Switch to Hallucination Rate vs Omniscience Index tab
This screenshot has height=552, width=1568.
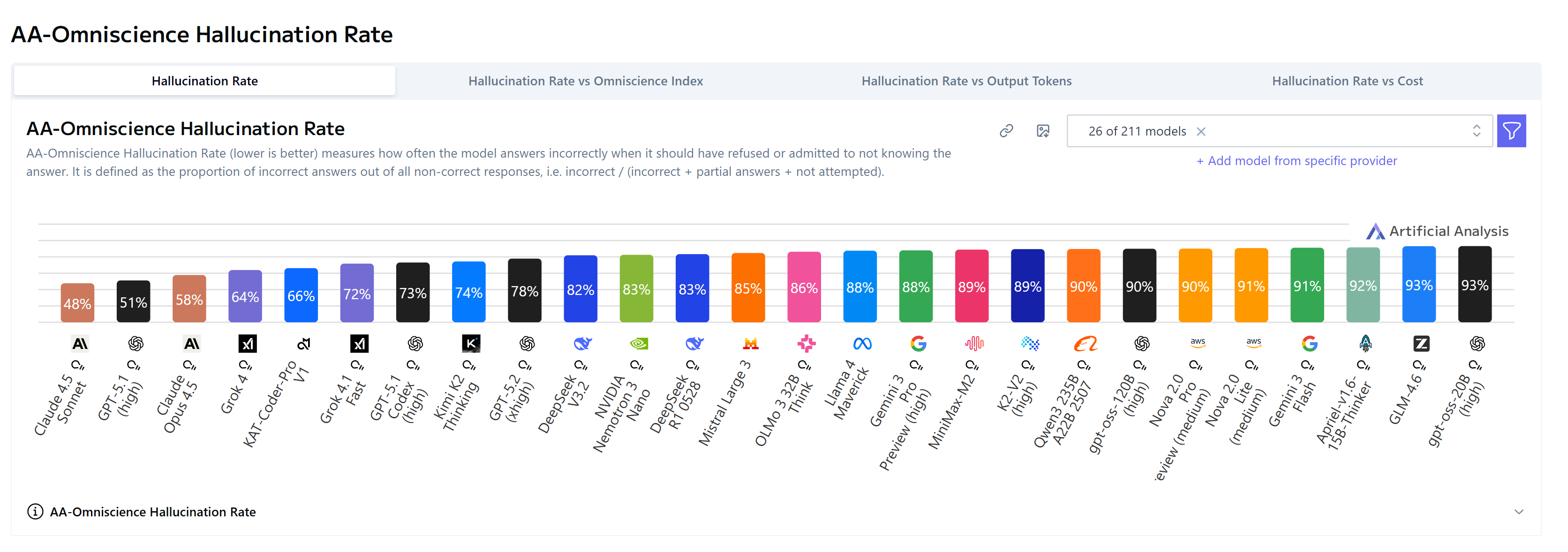pos(585,81)
